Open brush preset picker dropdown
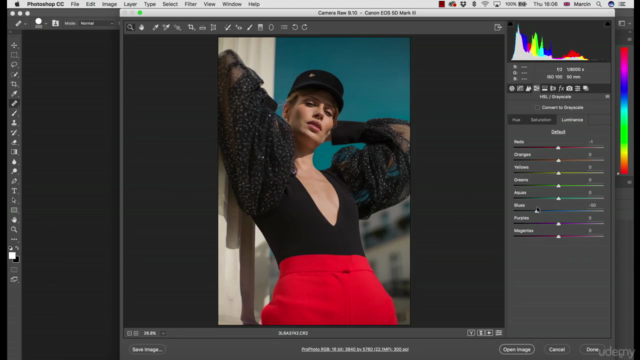The width and height of the screenshot is (640, 360). tap(46, 24)
